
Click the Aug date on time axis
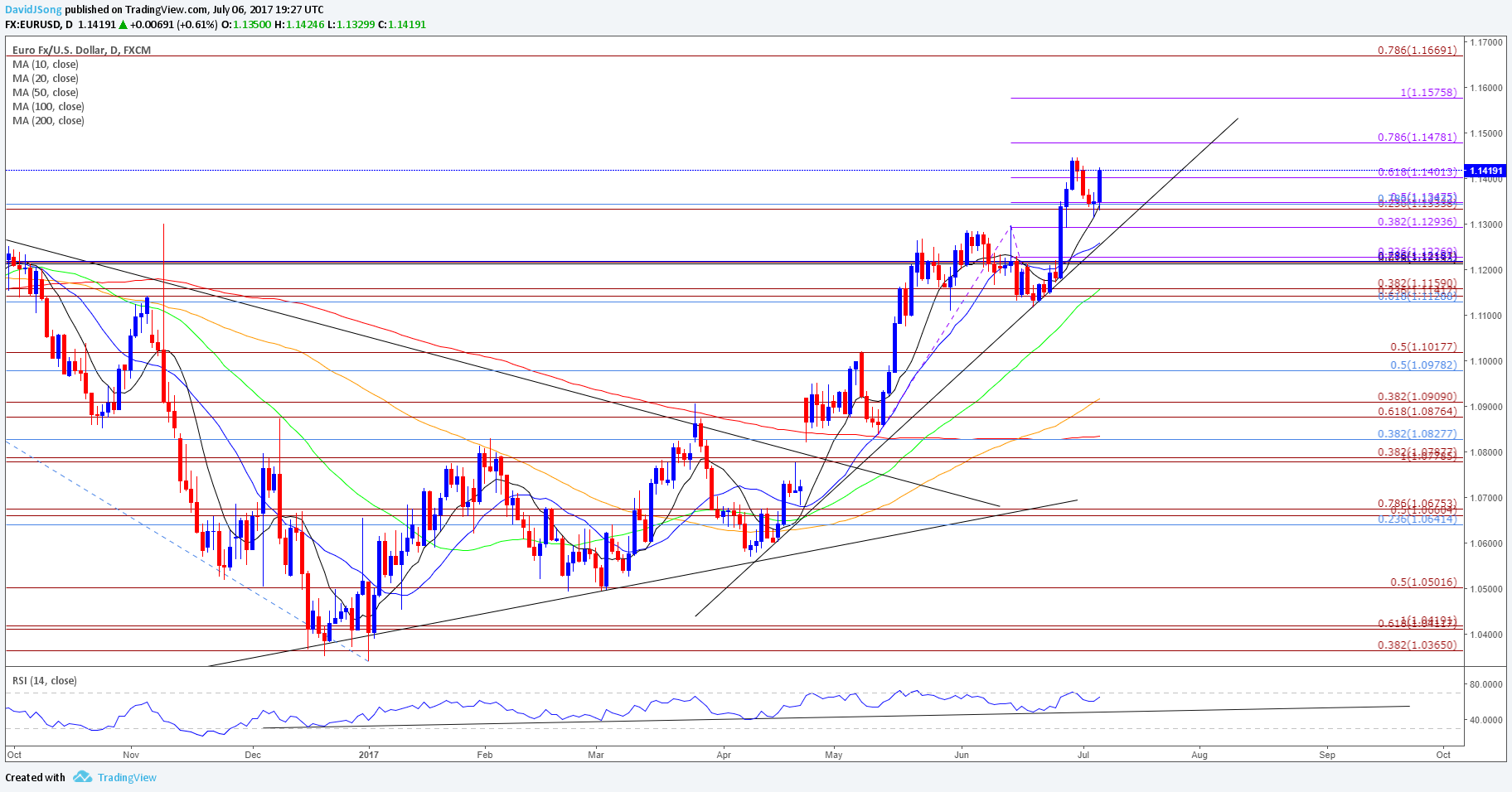click(1199, 755)
